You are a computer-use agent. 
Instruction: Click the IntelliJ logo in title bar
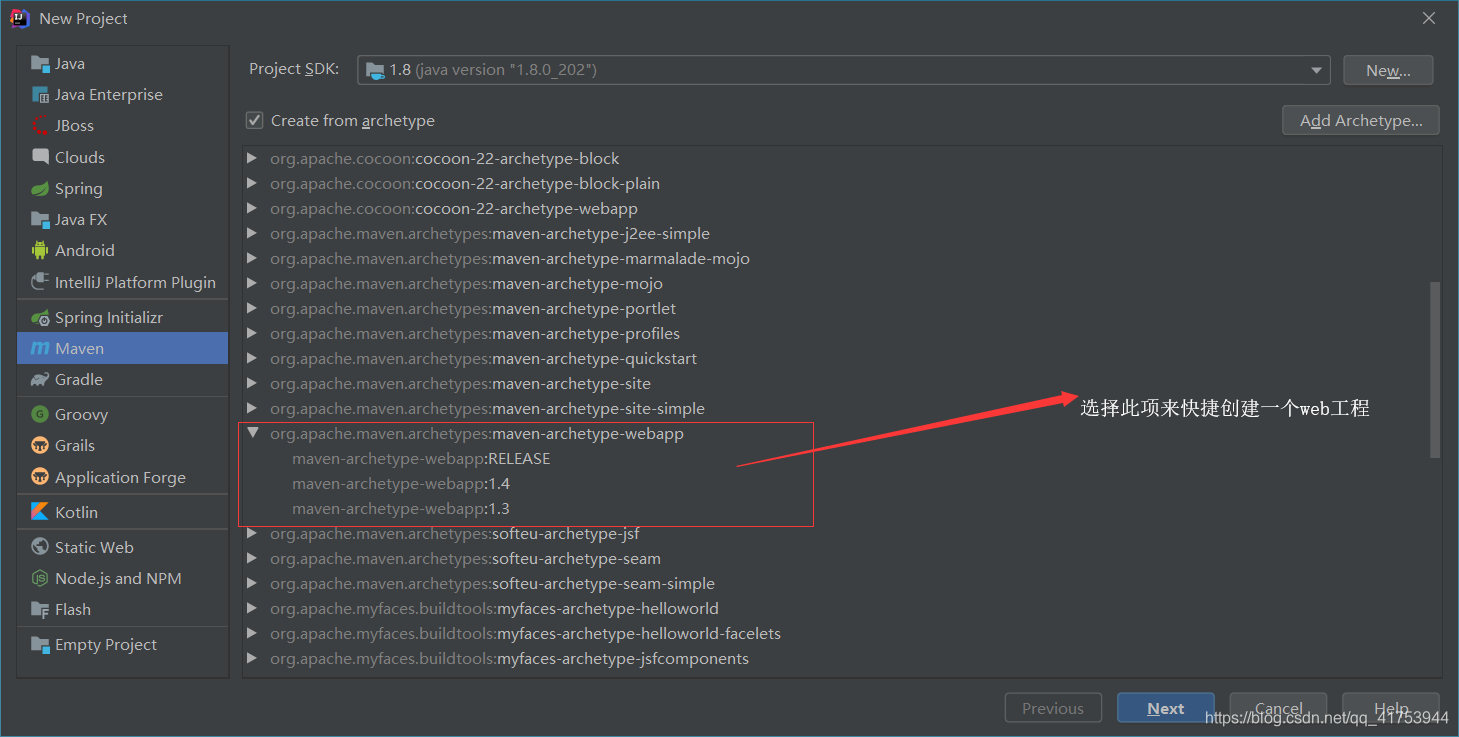(20, 18)
